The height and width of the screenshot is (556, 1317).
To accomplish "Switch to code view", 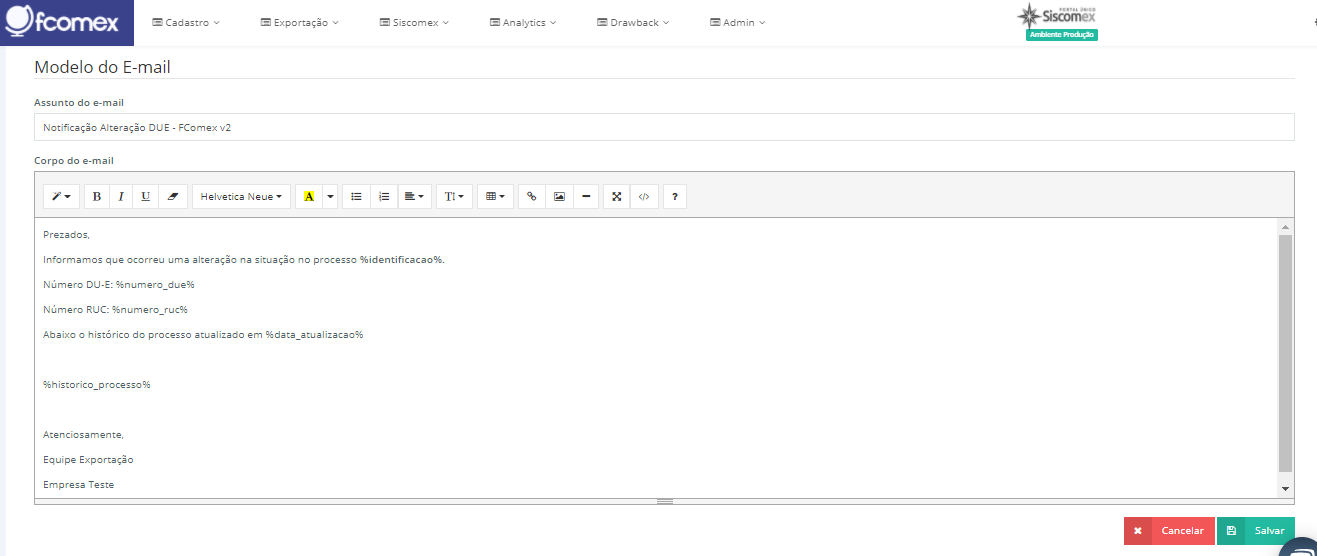I will point(644,196).
